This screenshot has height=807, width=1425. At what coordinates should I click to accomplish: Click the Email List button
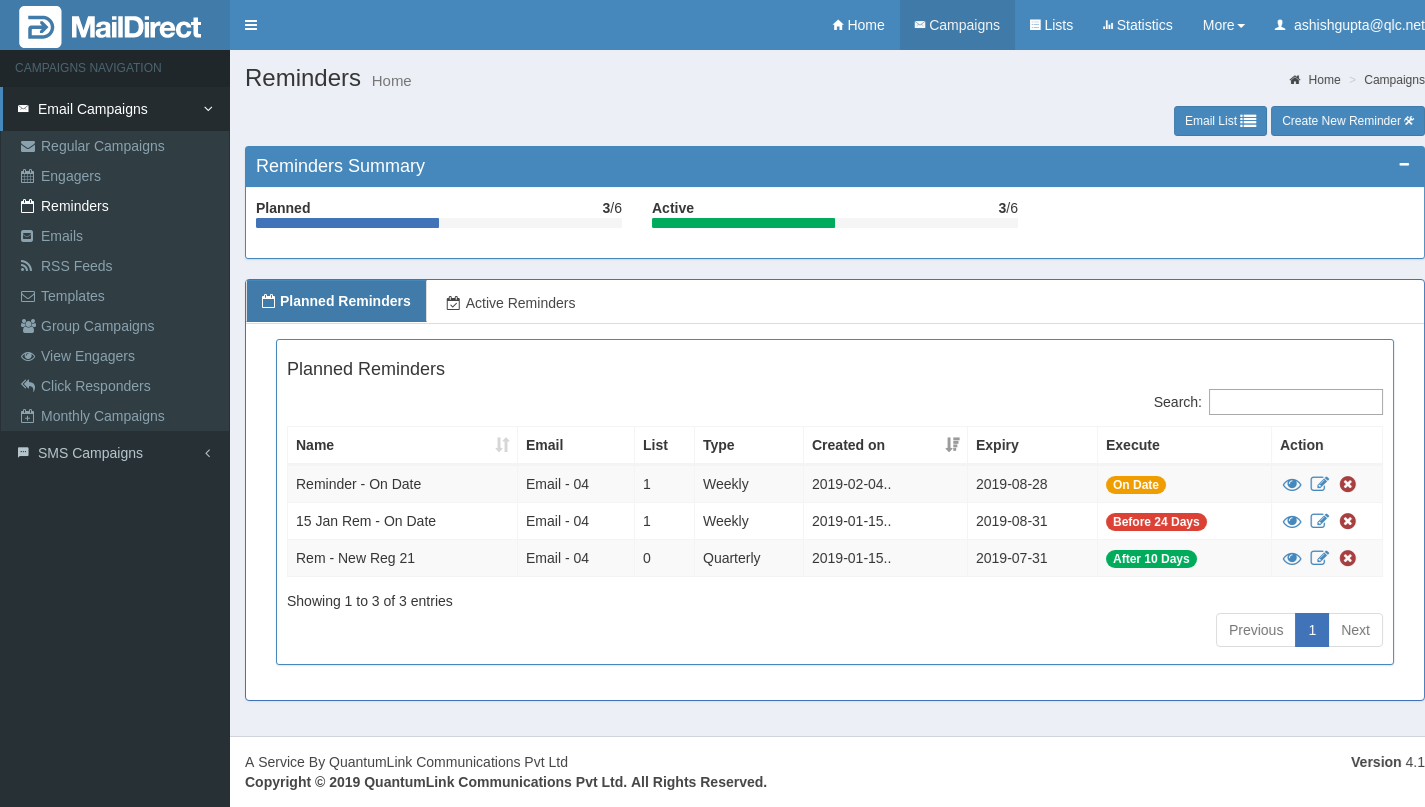coord(1220,121)
